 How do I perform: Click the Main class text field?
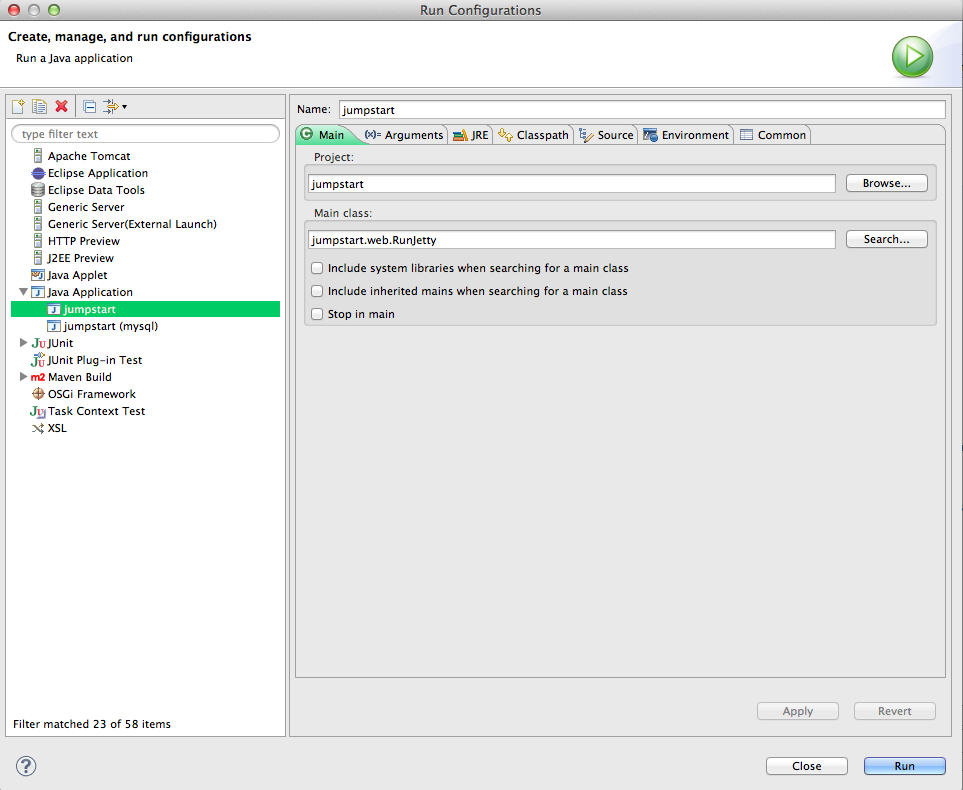[x=572, y=240]
